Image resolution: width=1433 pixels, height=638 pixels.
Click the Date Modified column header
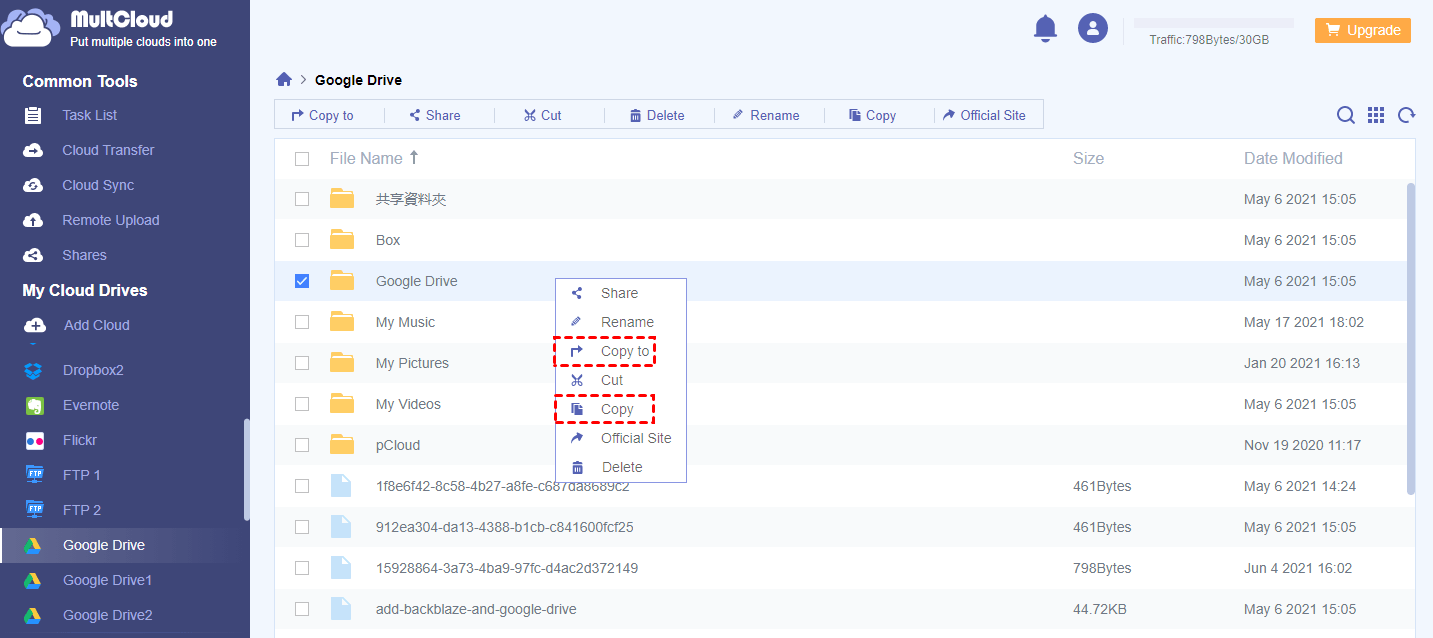[1293, 158]
